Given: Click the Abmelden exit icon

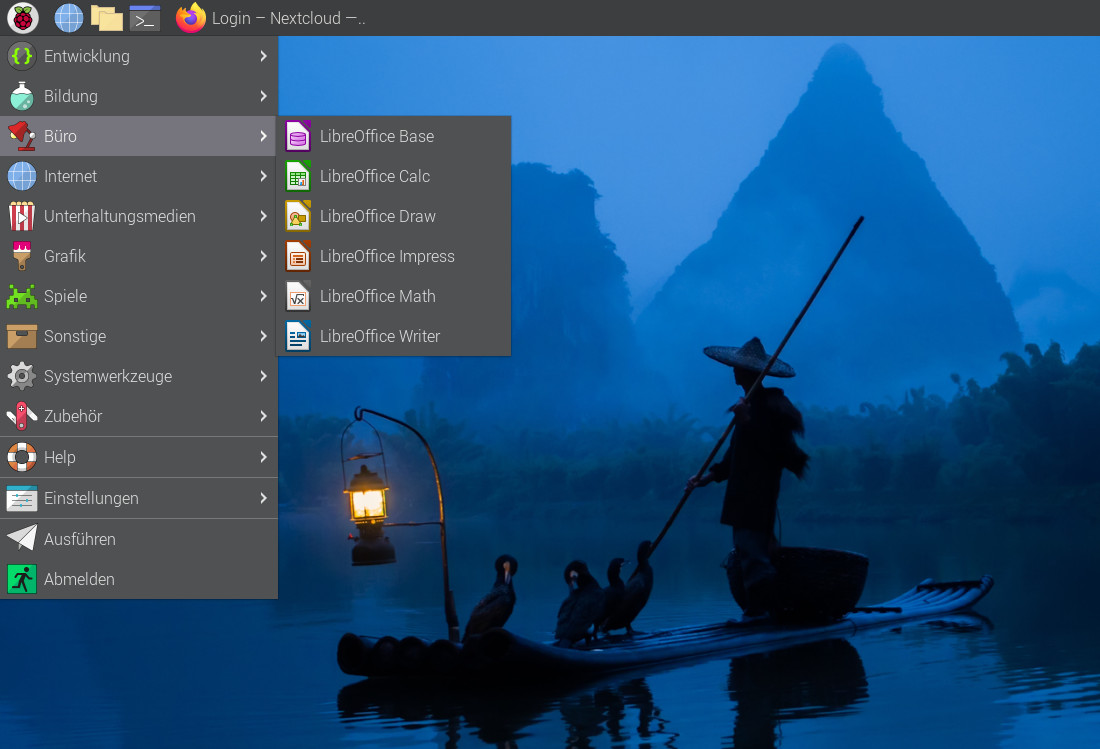Looking at the screenshot, I should click(x=22, y=579).
